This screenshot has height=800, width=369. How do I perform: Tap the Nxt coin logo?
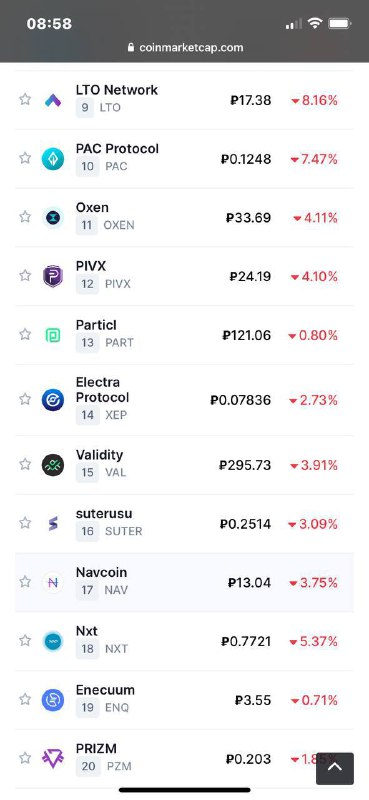(x=53, y=641)
